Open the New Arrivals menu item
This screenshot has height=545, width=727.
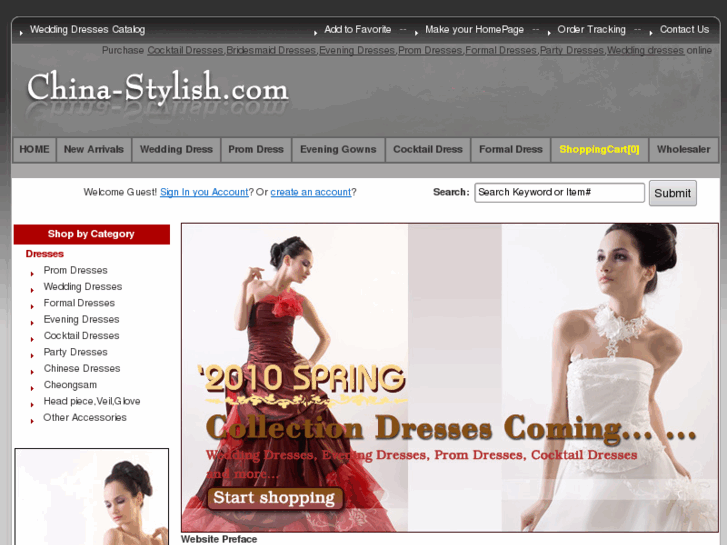(x=94, y=150)
